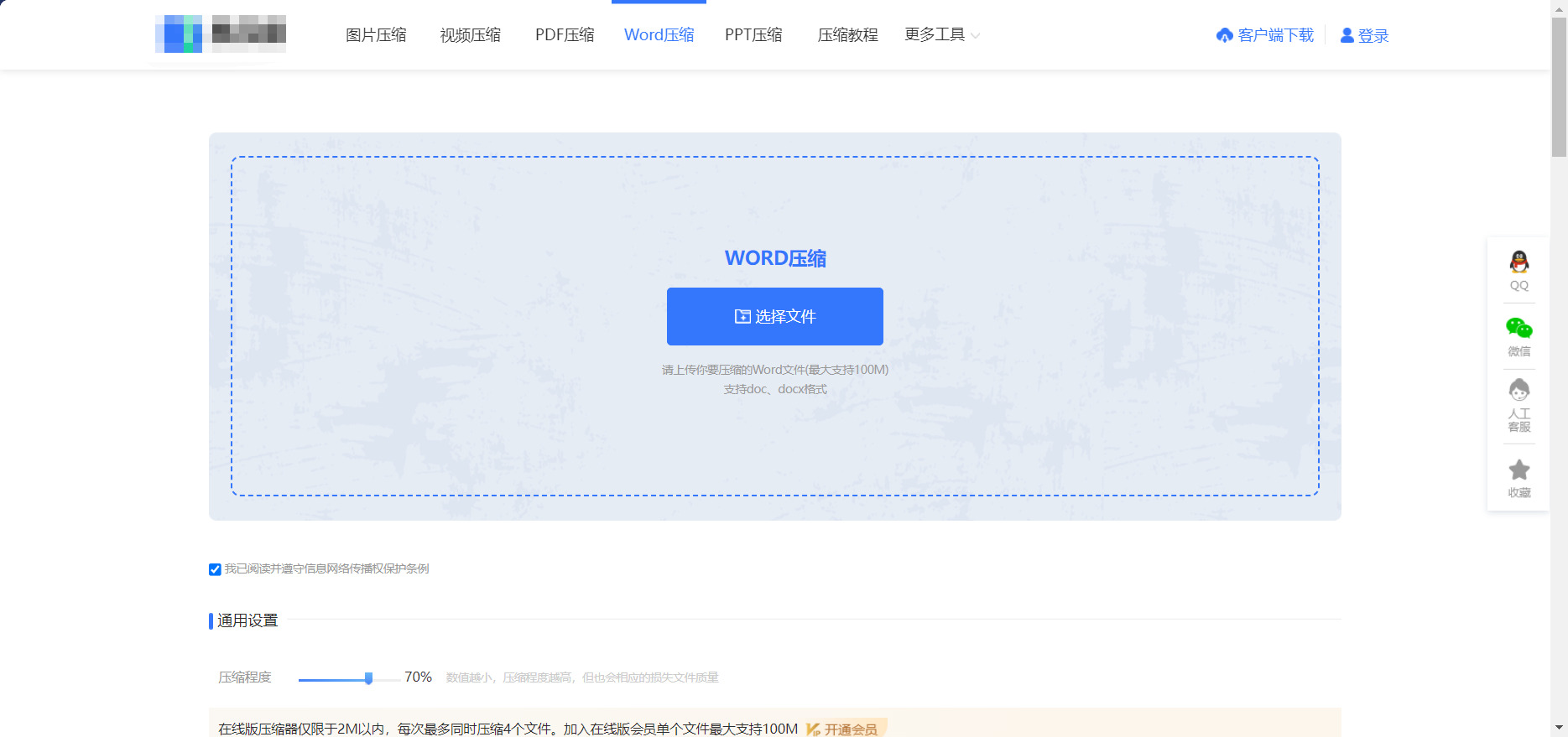Click the 收藏 star icon
Image resolution: width=1568 pixels, height=737 pixels.
(1519, 470)
